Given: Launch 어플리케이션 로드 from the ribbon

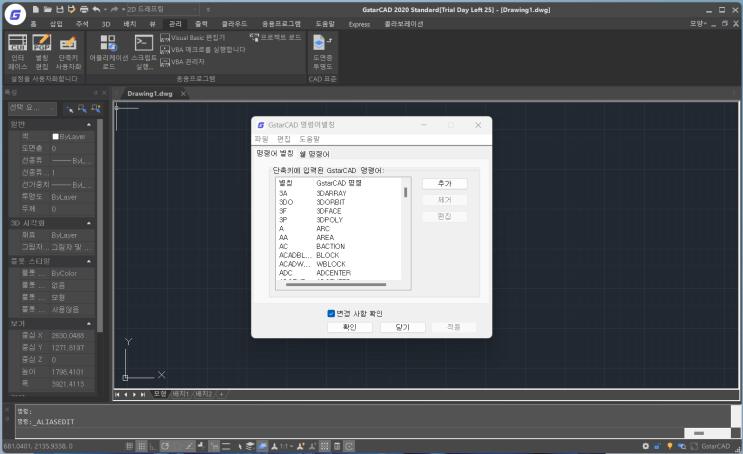Looking at the screenshot, I should (109, 52).
